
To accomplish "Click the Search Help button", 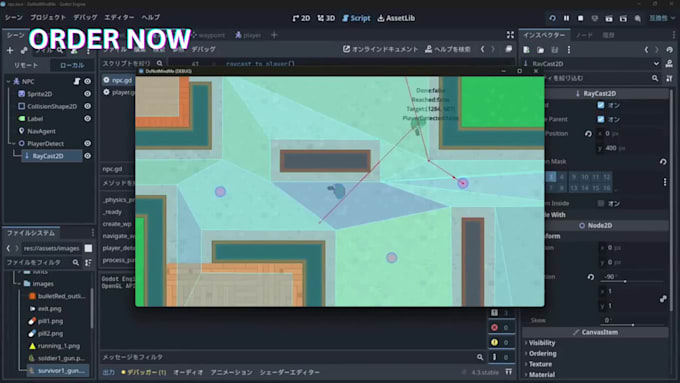I will [x=448, y=49].
